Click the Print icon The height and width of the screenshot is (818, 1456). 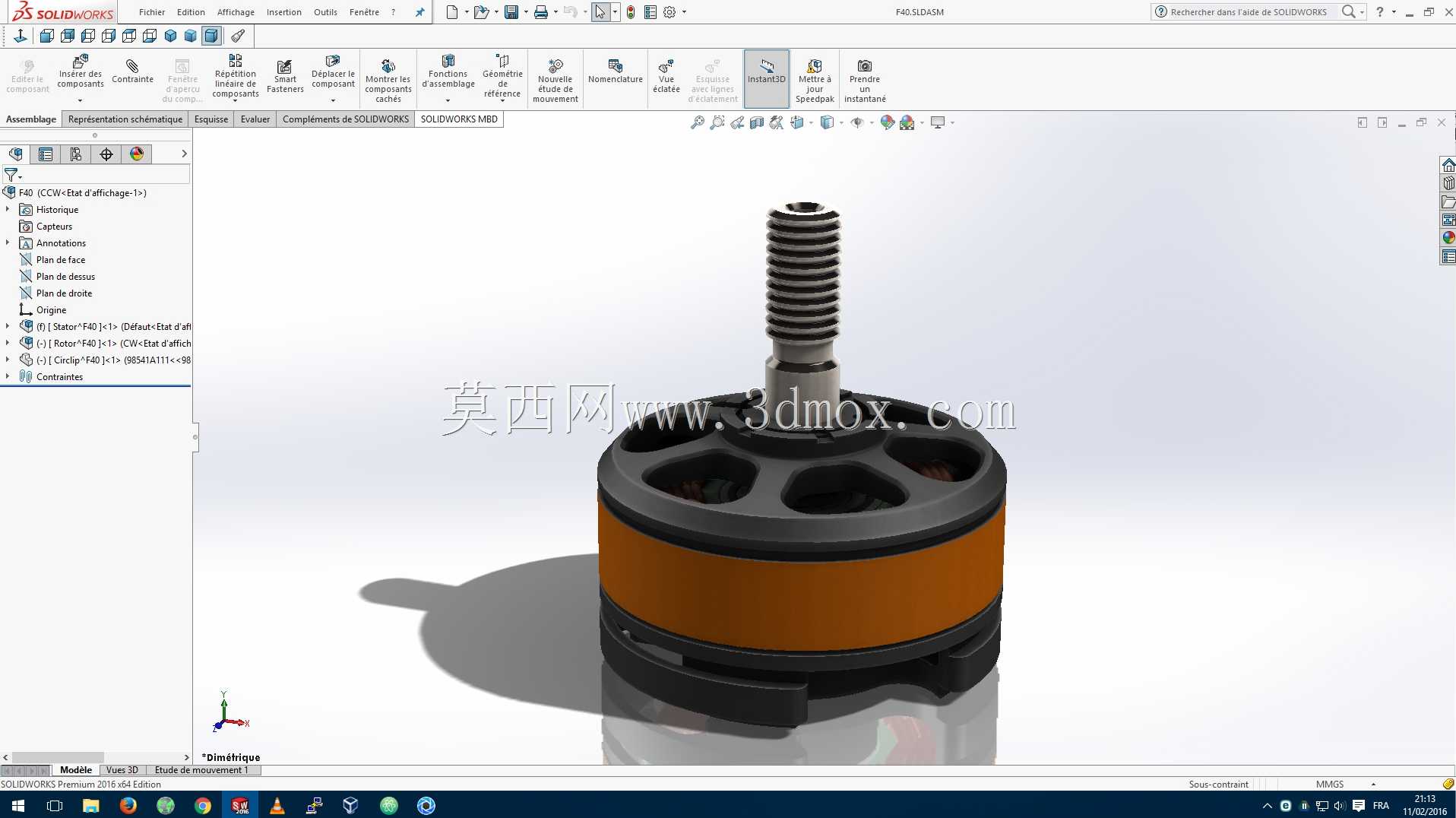[541, 12]
